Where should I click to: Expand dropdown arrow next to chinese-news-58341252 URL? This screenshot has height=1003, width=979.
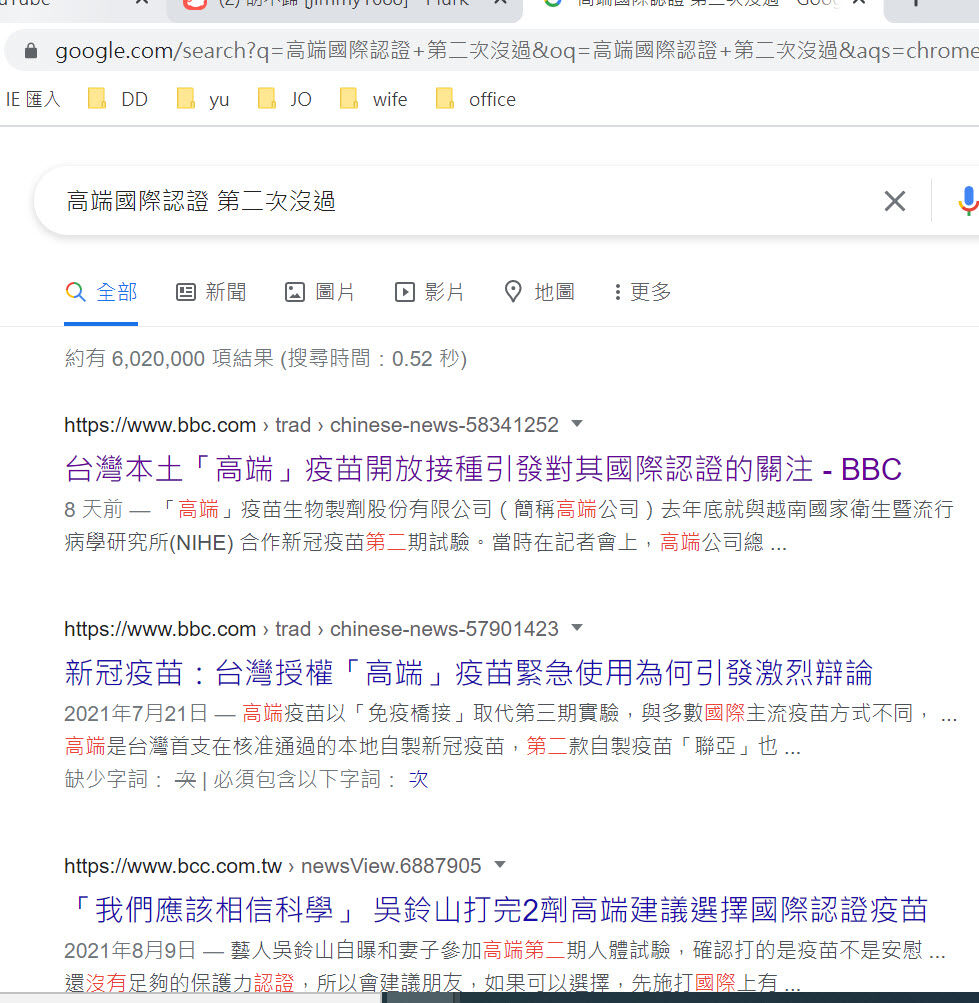(x=577, y=423)
